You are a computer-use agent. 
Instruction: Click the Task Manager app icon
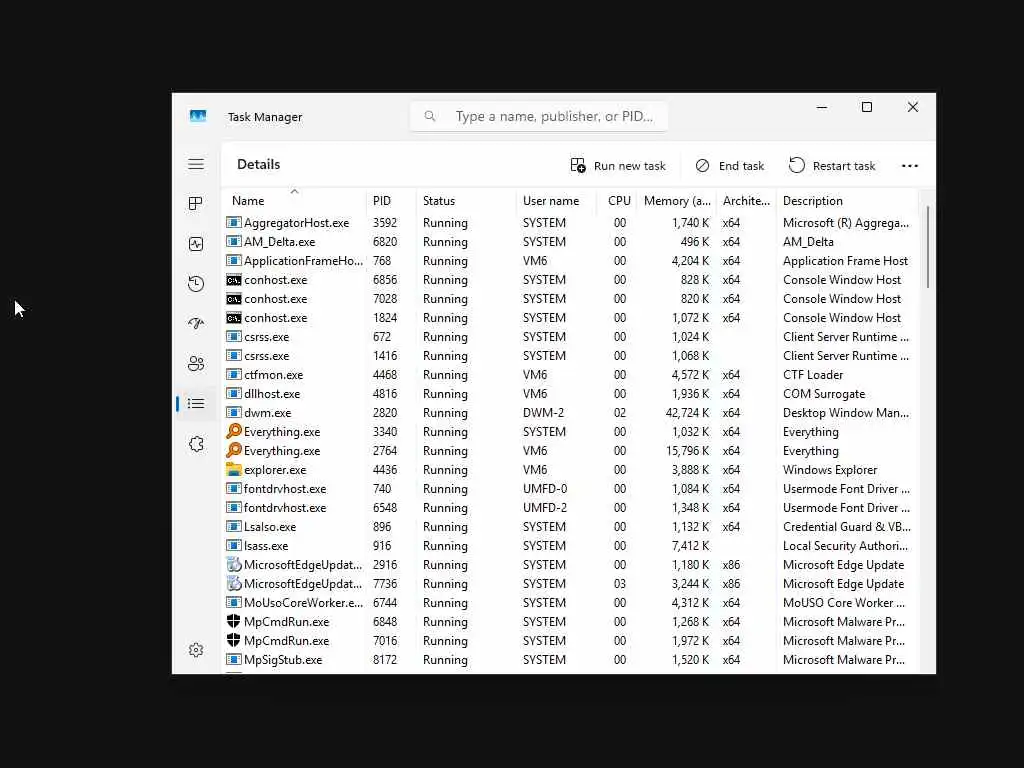tap(198, 116)
